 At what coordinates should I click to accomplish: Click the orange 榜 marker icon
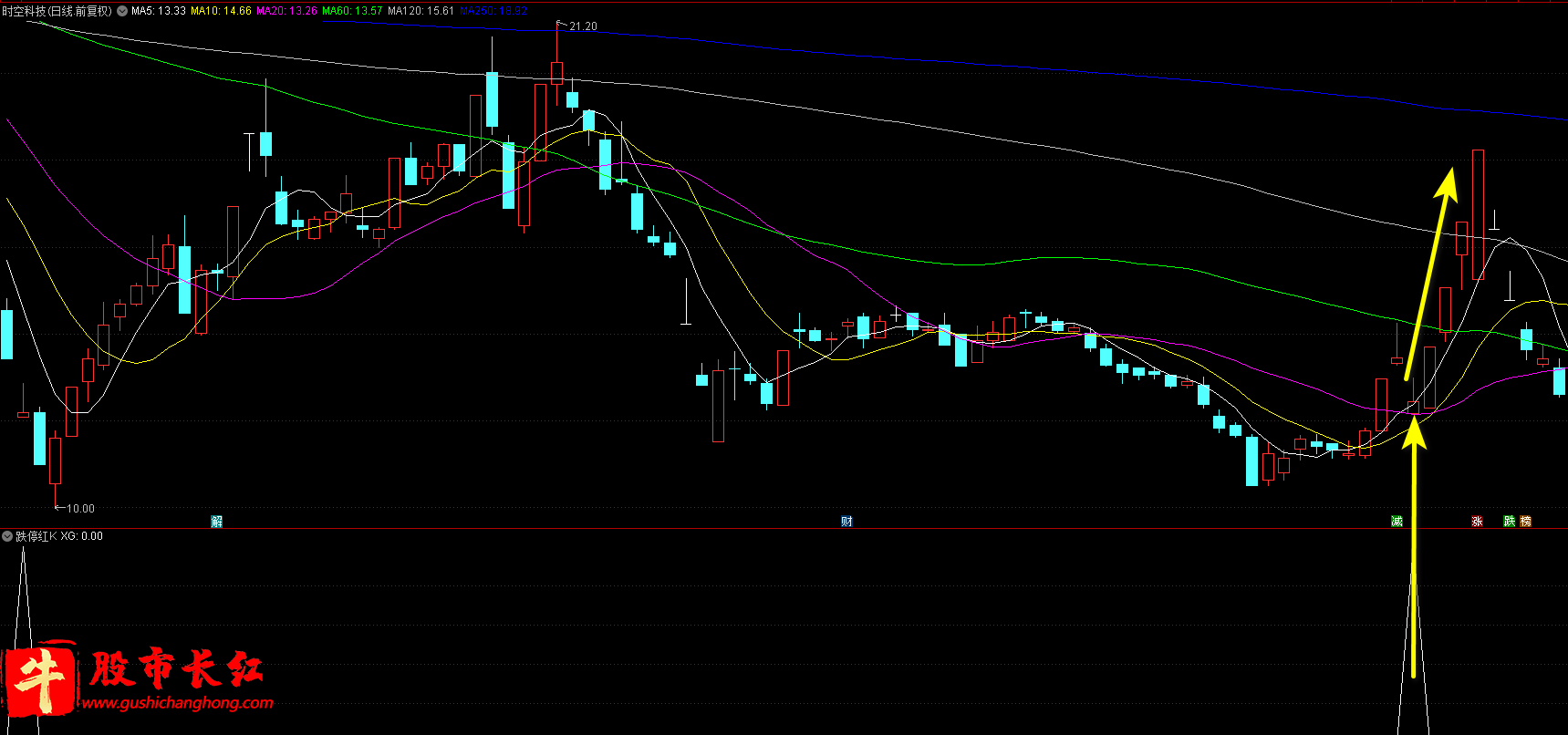point(1525,522)
